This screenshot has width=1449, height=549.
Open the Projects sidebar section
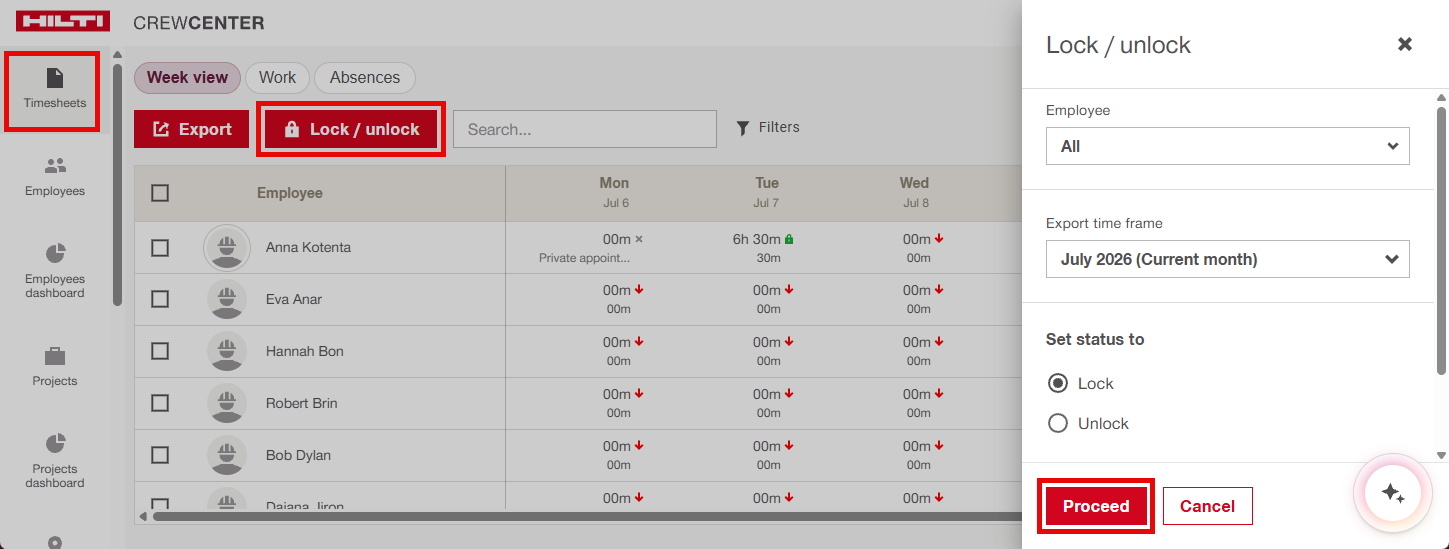point(55,367)
